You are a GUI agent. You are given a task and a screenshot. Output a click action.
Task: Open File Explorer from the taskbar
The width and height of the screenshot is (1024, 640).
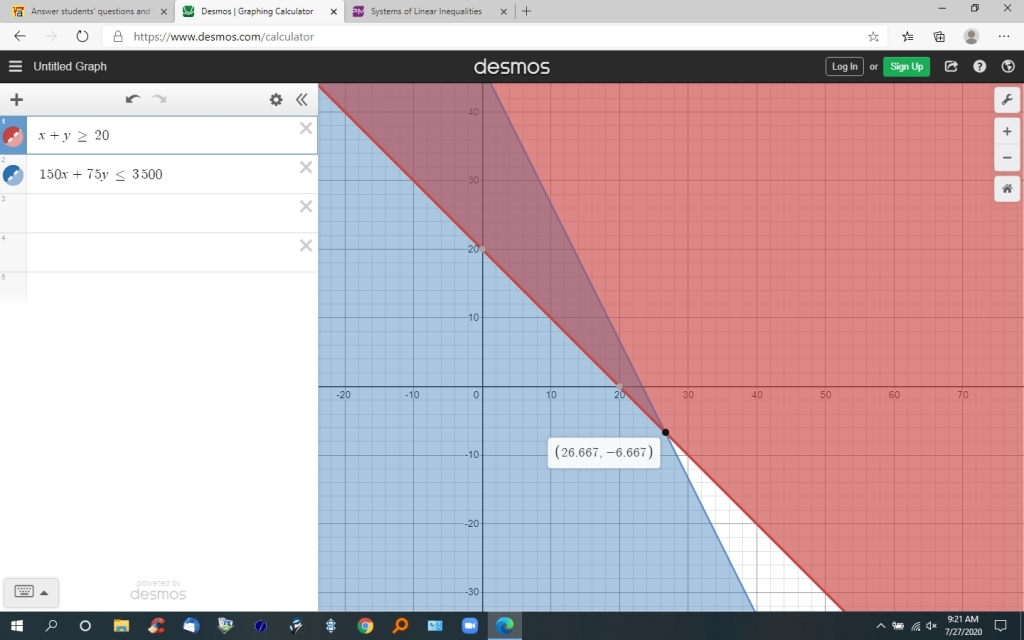[x=121, y=626]
